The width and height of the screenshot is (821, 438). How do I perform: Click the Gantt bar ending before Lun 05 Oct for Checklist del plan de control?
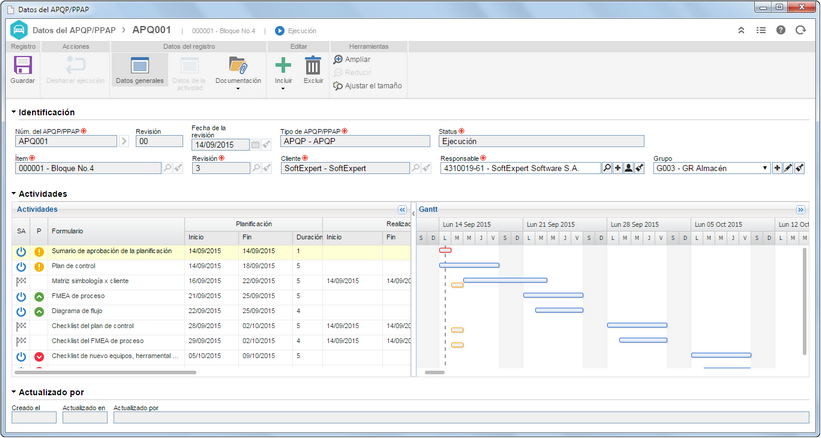click(637, 325)
